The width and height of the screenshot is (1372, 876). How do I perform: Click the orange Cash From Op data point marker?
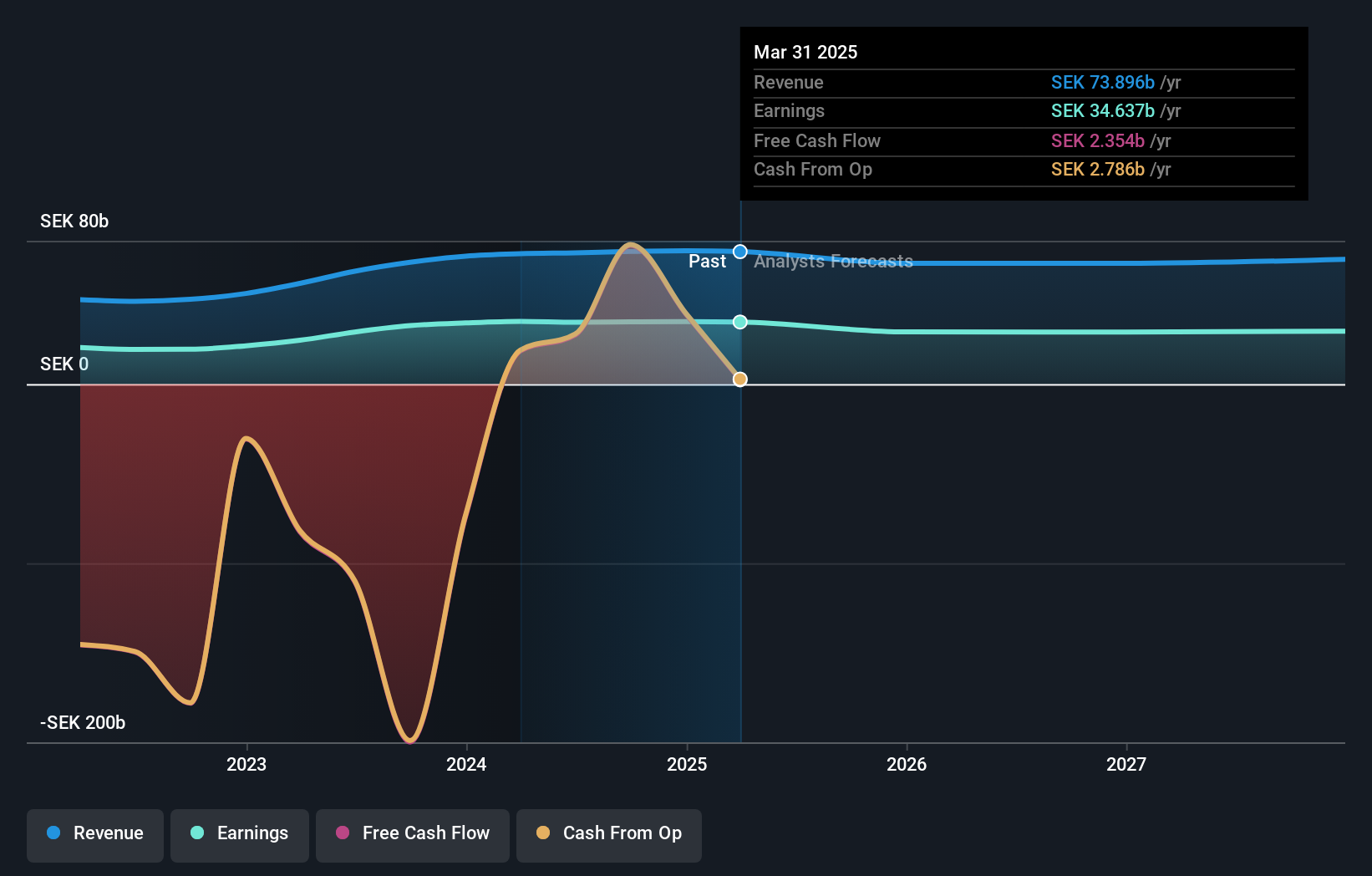coord(740,379)
